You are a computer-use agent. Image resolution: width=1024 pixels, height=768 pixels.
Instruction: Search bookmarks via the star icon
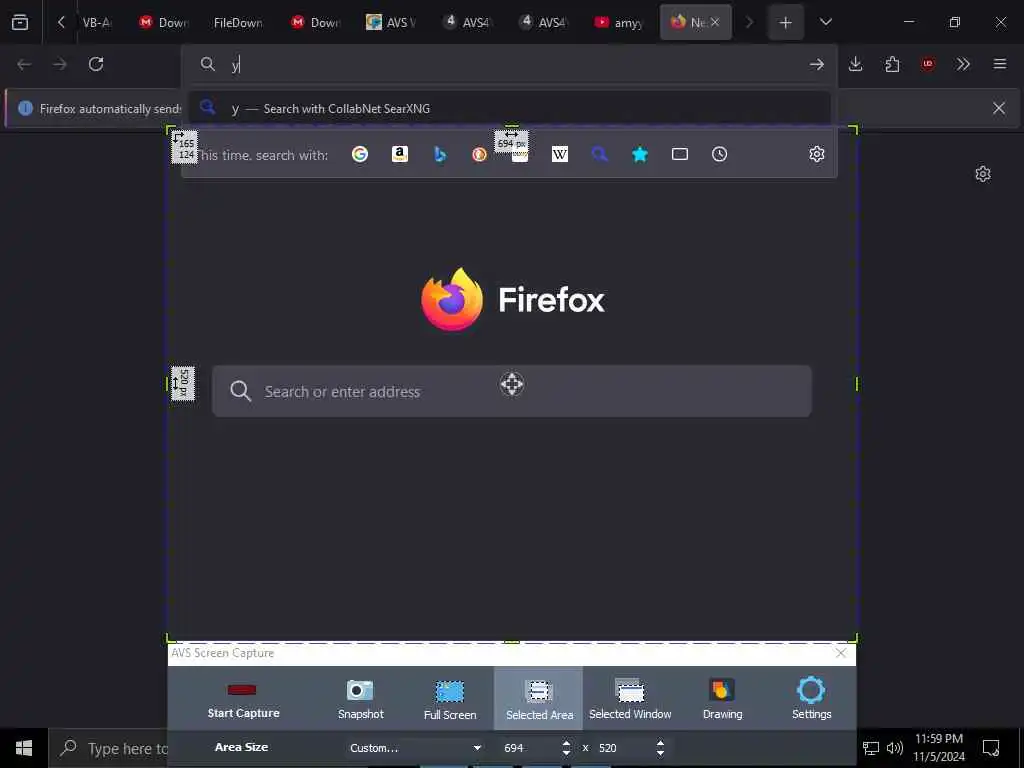click(x=640, y=154)
